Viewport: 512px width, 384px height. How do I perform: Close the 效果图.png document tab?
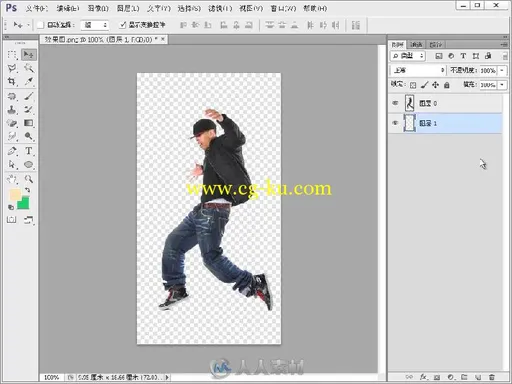pos(163,39)
